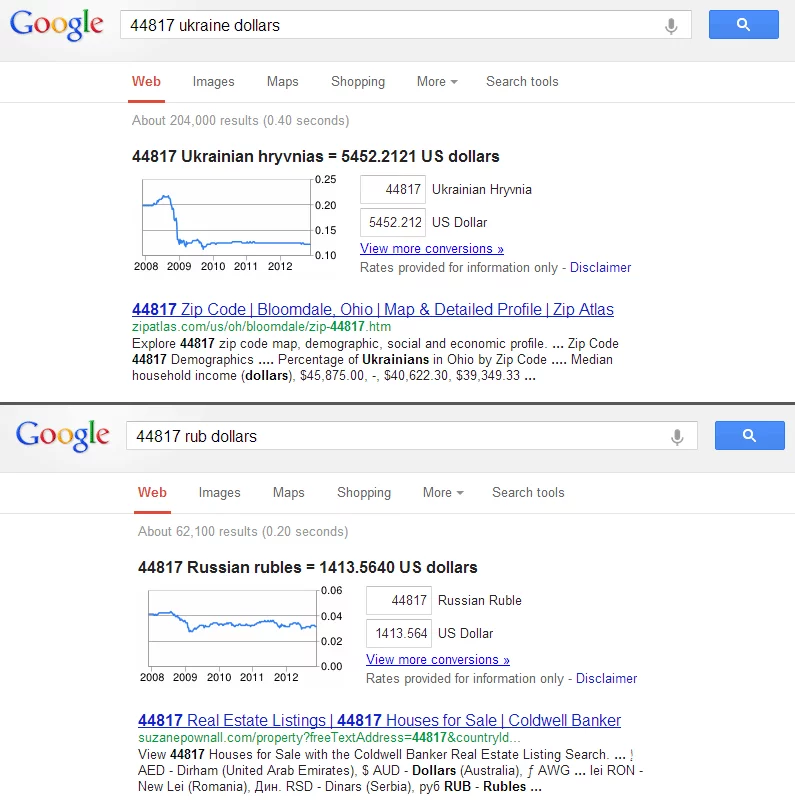795x800 pixels.
Task: Open the Maps tab in bottom results
Action: pos(288,493)
